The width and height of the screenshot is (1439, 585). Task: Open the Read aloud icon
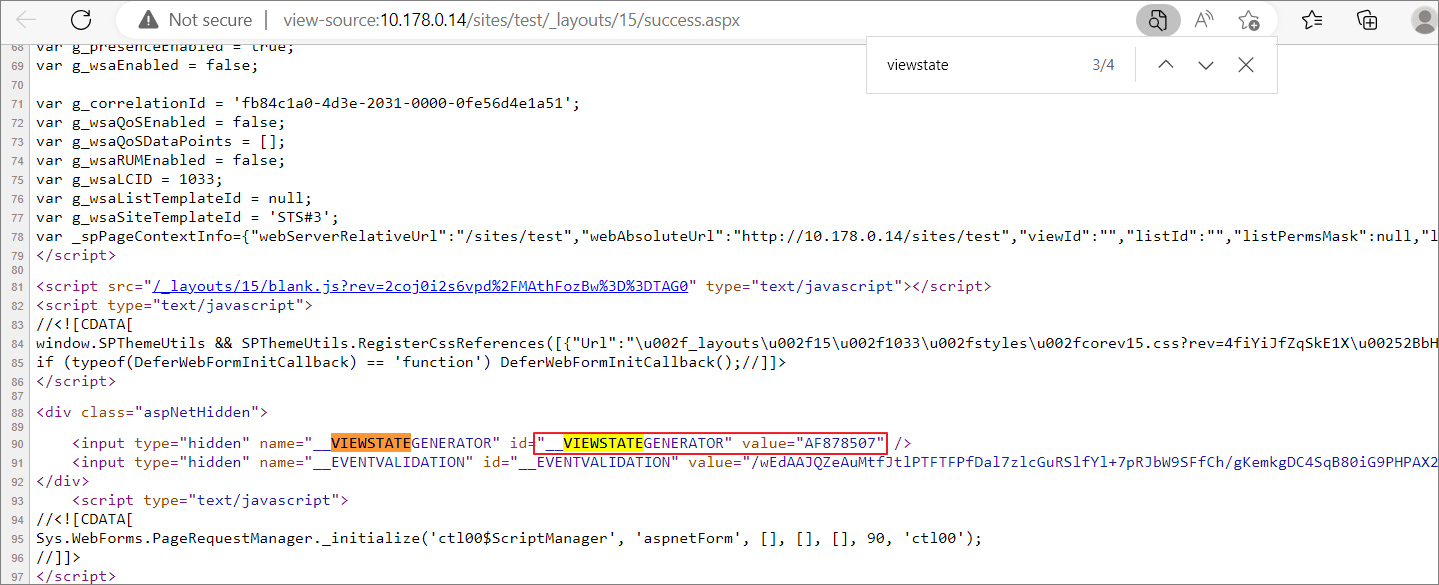tap(1204, 20)
